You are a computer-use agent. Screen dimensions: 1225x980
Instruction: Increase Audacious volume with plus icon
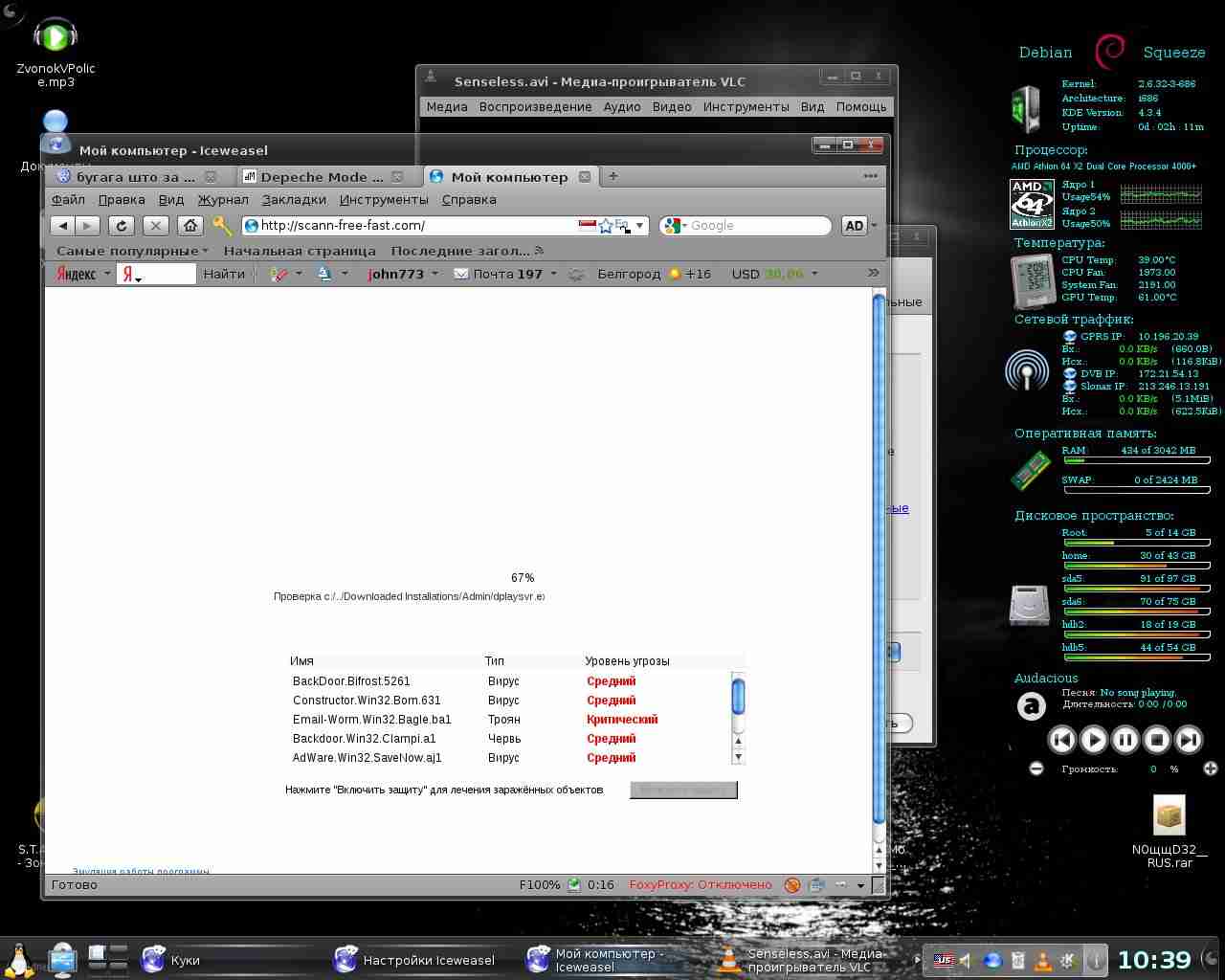1210,768
